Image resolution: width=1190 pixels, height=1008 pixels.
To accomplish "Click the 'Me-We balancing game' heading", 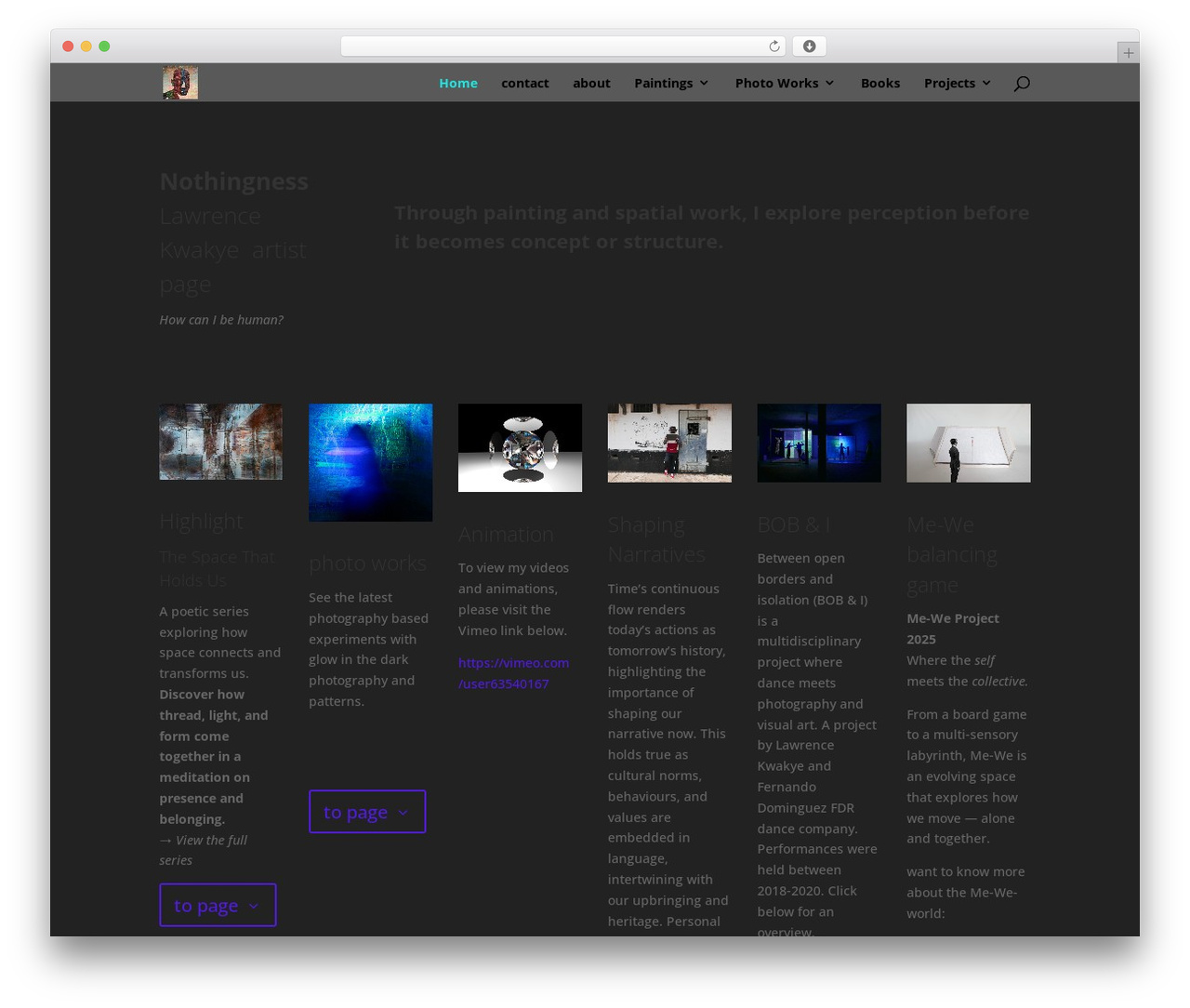I will tap(952, 555).
